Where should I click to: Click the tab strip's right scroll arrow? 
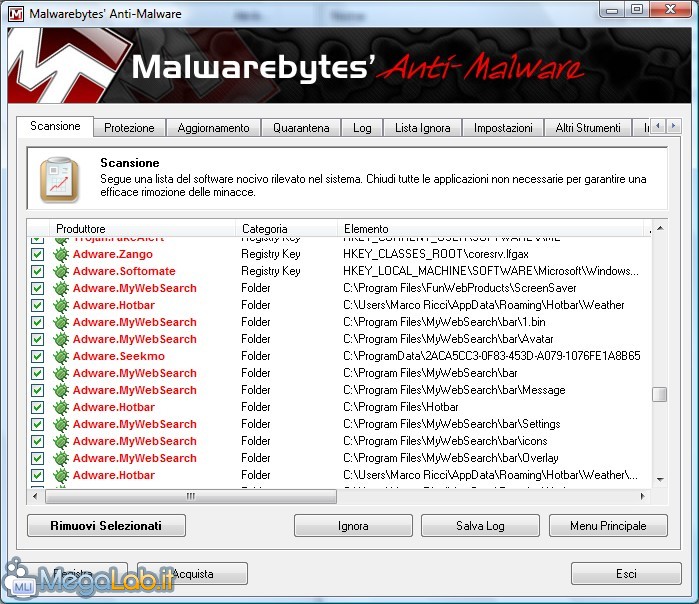coord(674,126)
